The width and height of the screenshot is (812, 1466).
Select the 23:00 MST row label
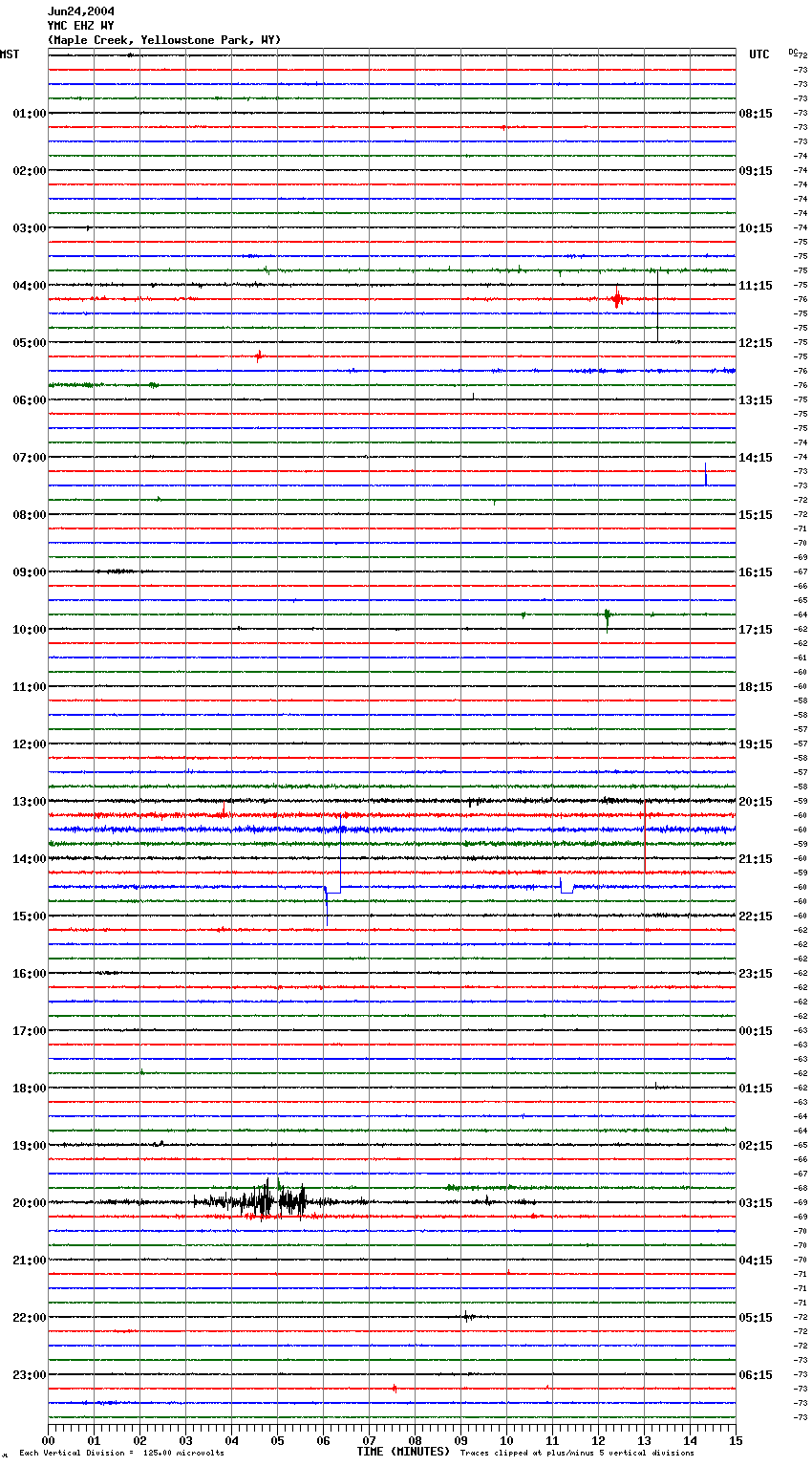29,1375
